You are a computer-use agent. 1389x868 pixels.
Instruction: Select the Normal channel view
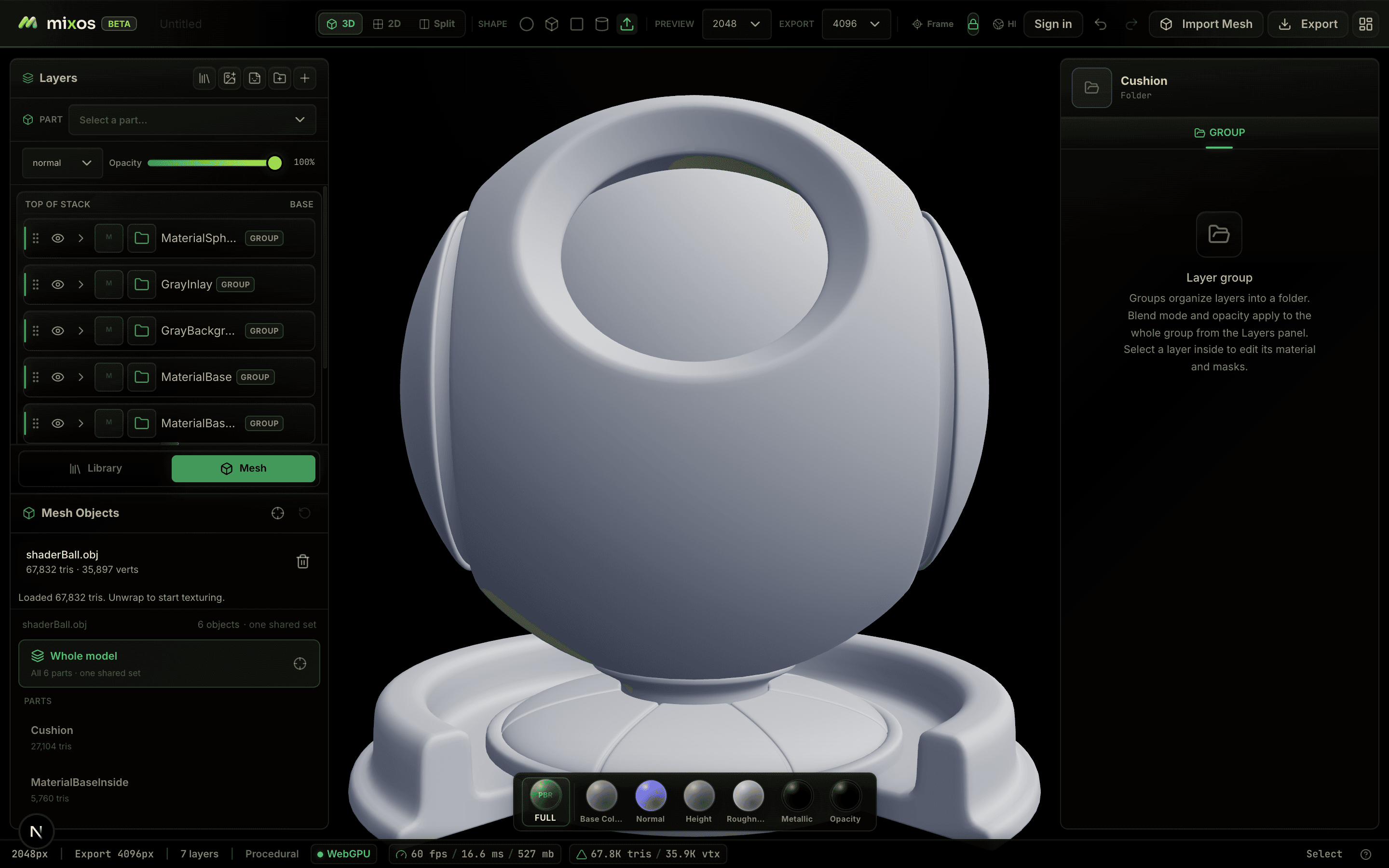pyautogui.click(x=650, y=802)
